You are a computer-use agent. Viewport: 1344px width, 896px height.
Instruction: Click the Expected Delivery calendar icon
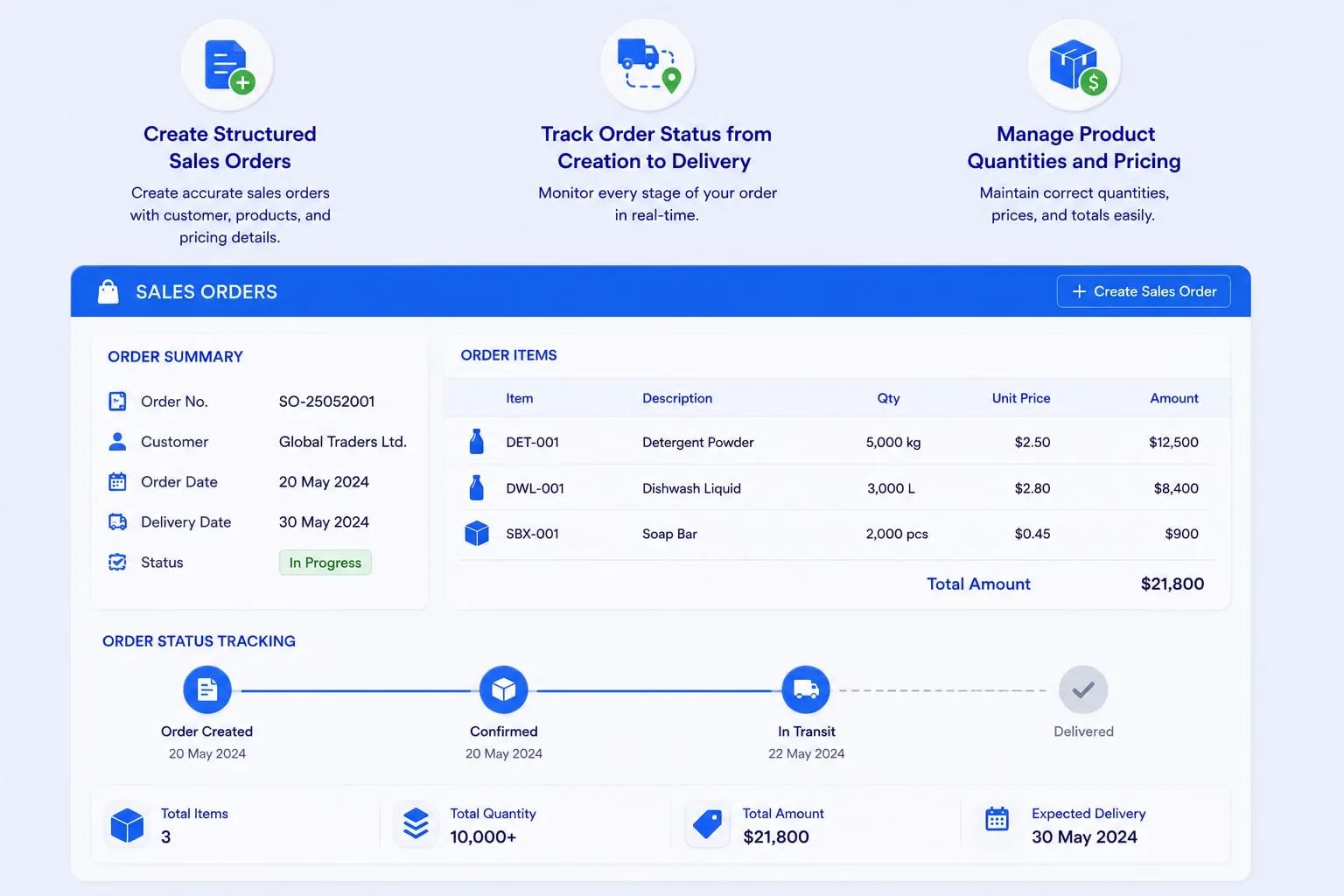(997, 819)
